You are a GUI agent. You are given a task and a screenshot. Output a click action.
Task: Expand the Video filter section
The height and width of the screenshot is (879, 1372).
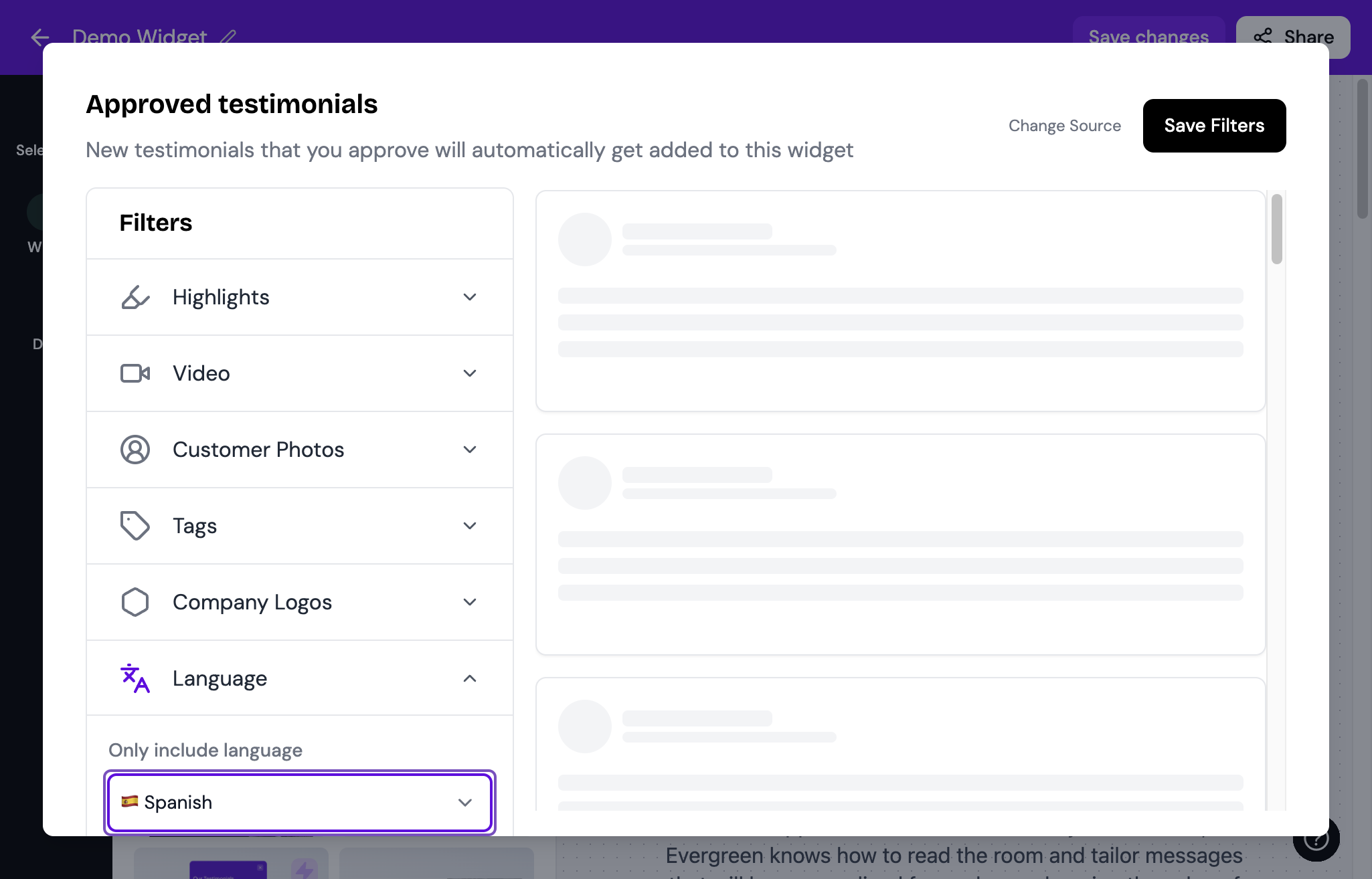click(x=300, y=373)
